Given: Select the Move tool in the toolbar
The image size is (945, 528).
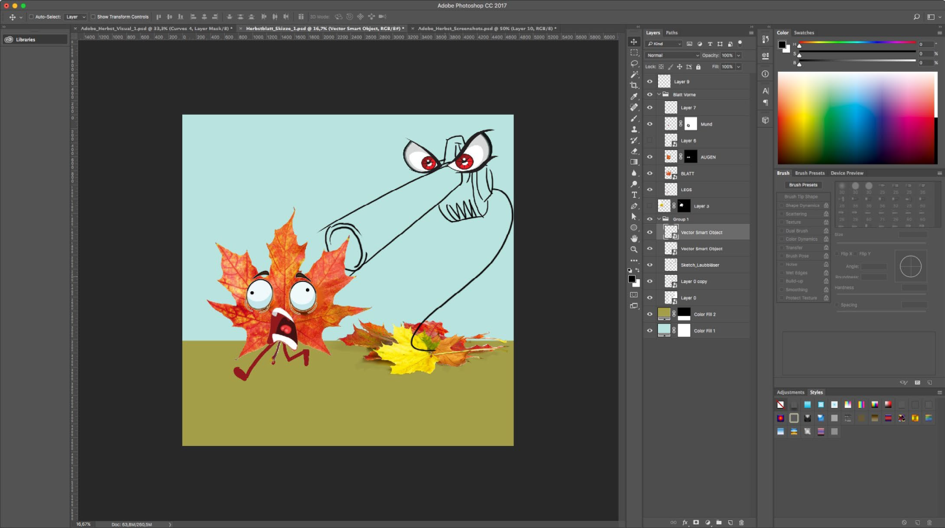Looking at the screenshot, I should pos(634,42).
